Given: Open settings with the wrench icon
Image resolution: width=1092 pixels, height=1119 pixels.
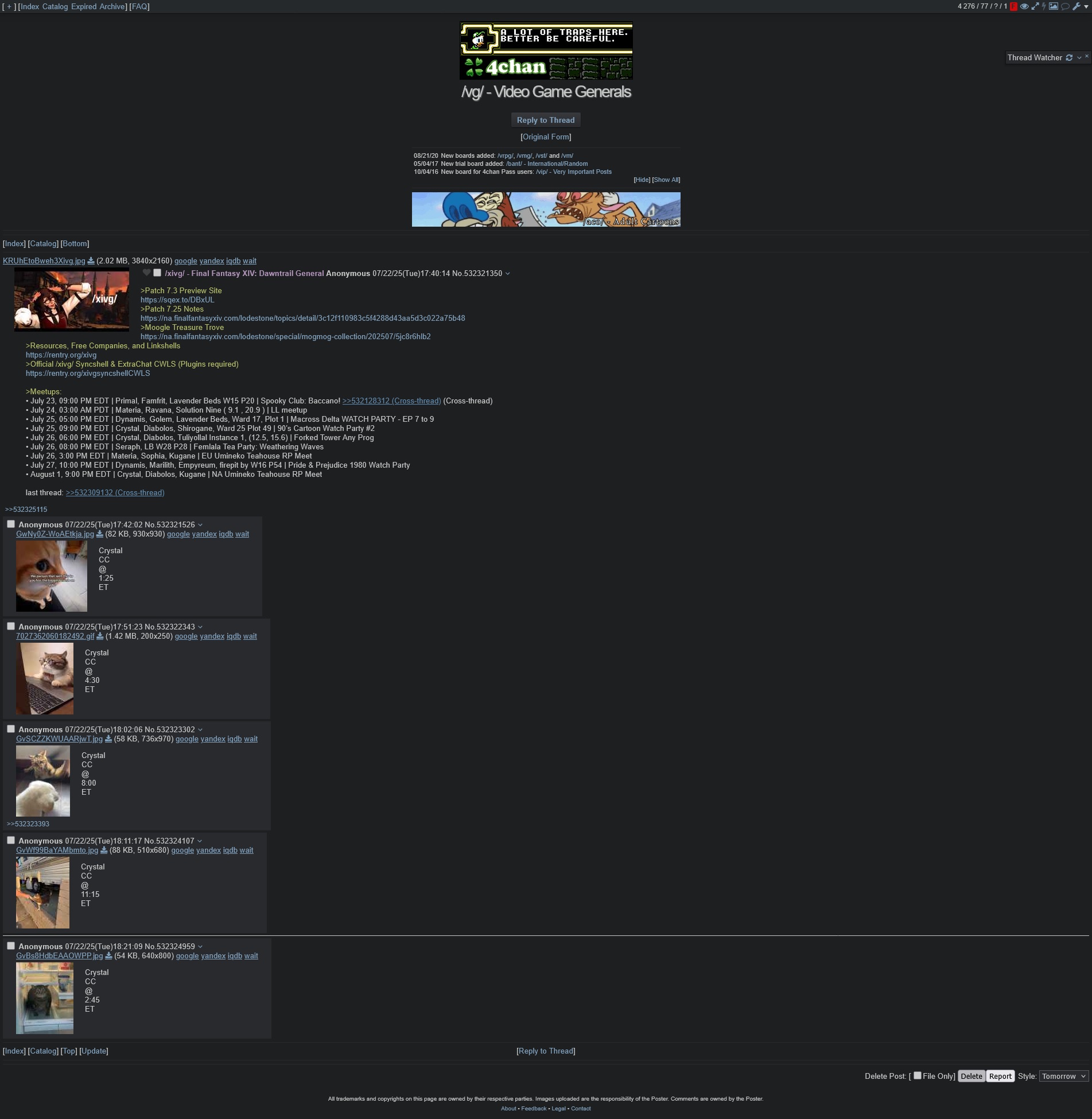Looking at the screenshot, I should pos(1076,6).
